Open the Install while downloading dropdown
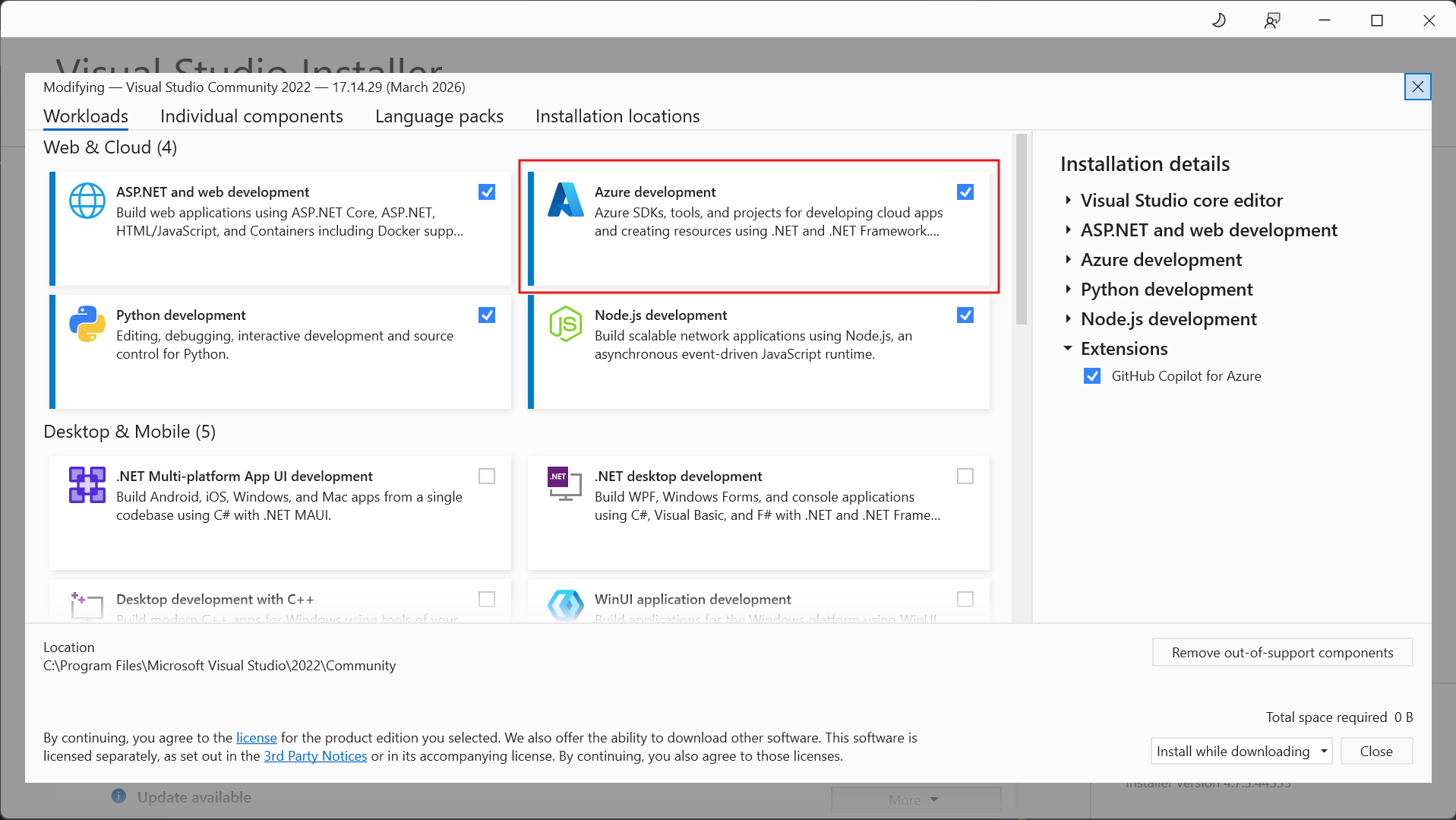1456x820 pixels. coord(1325,751)
